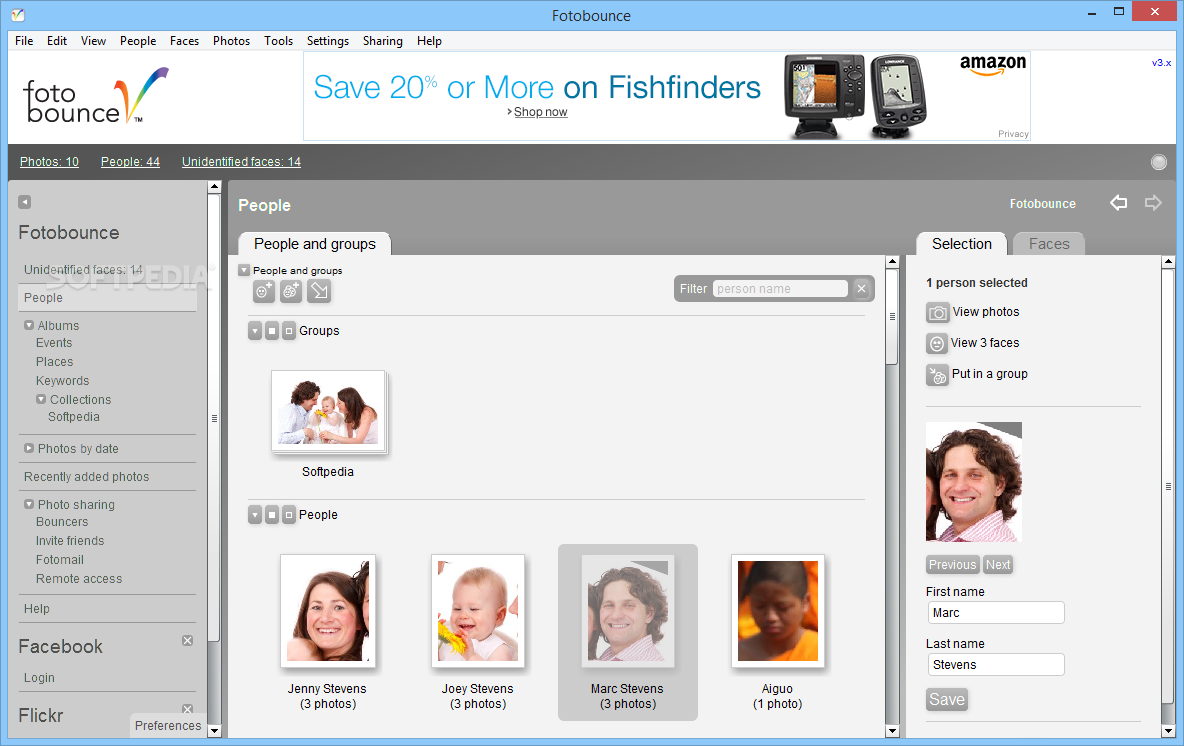Viewport: 1184px width, 746px height.
Task: Clear the person name filter
Action: [862, 288]
